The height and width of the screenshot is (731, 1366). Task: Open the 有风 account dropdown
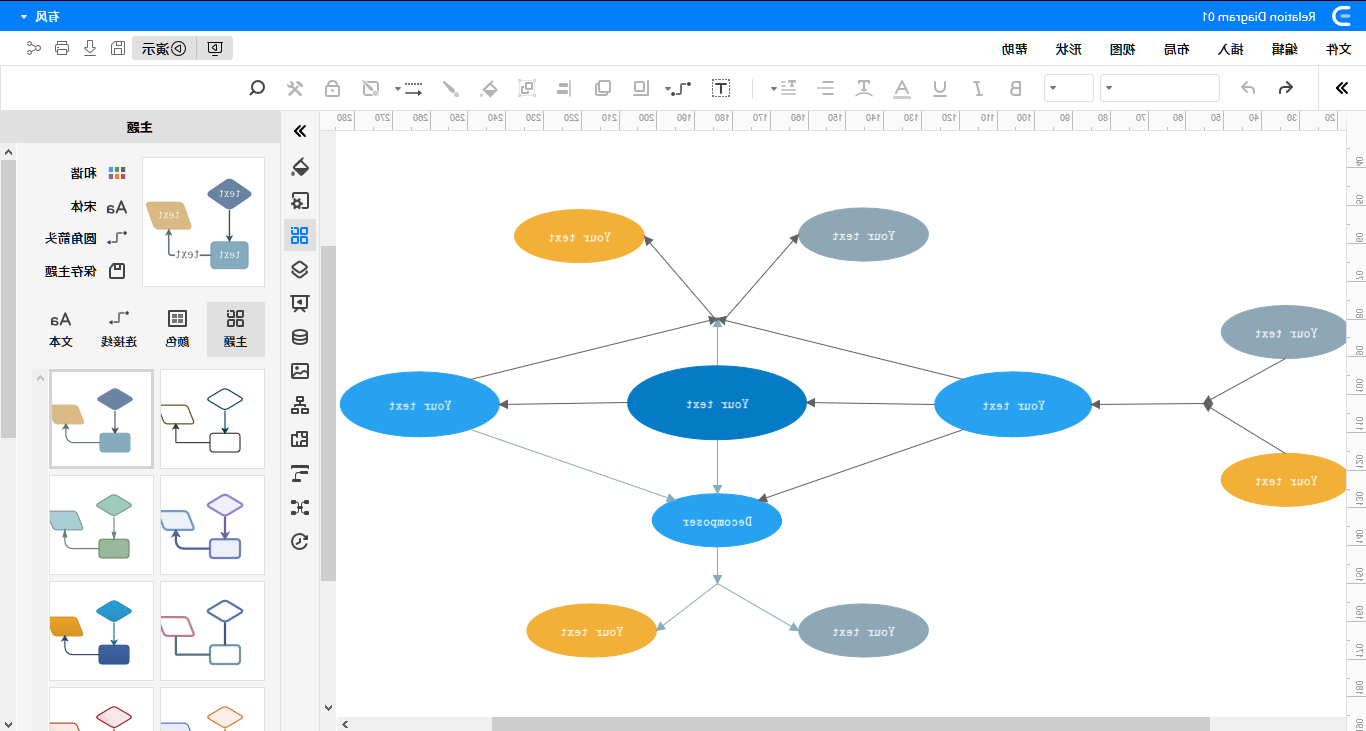(x=40, y=16)
